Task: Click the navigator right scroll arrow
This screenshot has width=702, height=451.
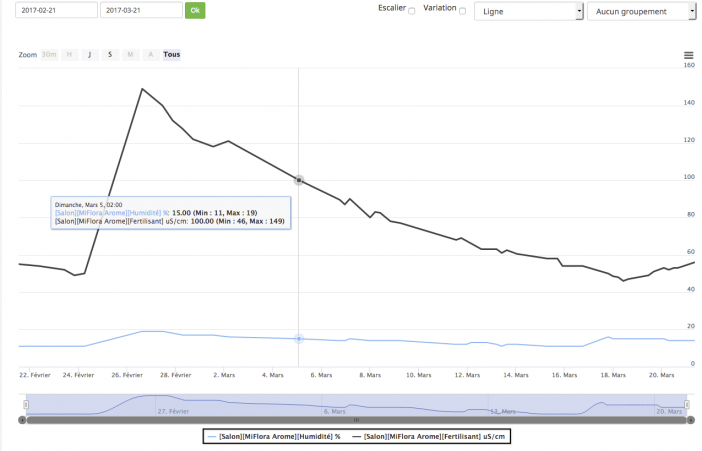Action: [x=690, y=420]
